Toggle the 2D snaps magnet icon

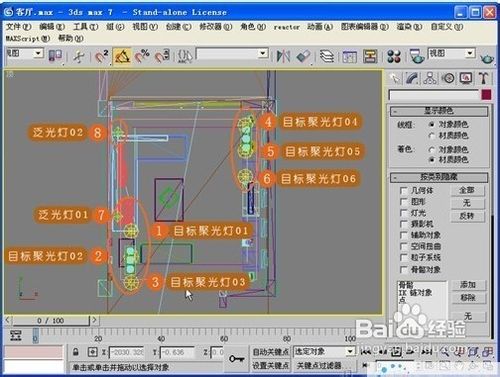(102, 56)
